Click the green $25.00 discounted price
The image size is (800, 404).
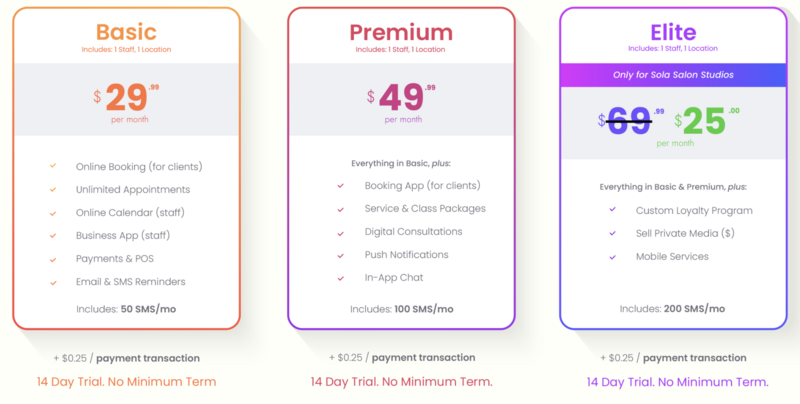(x=707, y=121)
